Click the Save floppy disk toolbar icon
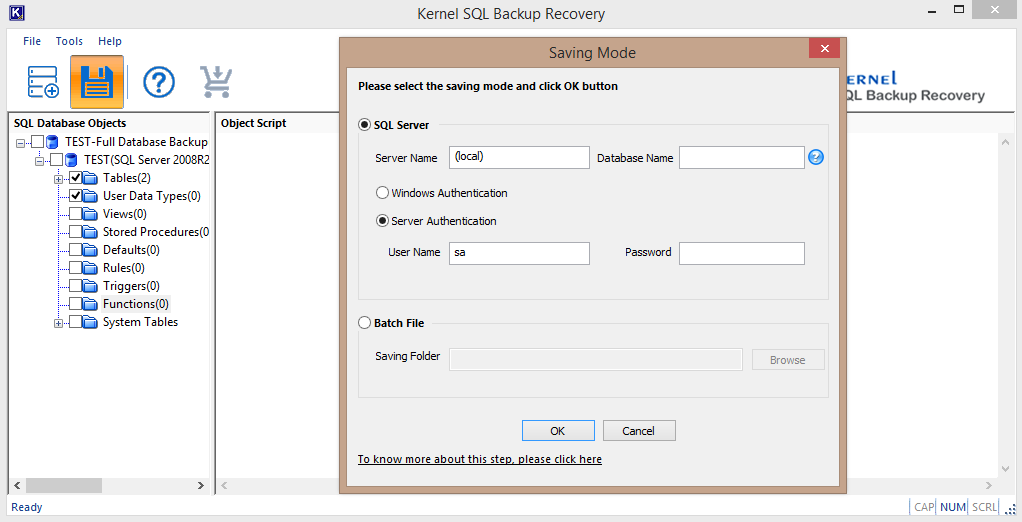Image resolution: width=1022 pixels, height=522 pixels. [x=97, y=82]
